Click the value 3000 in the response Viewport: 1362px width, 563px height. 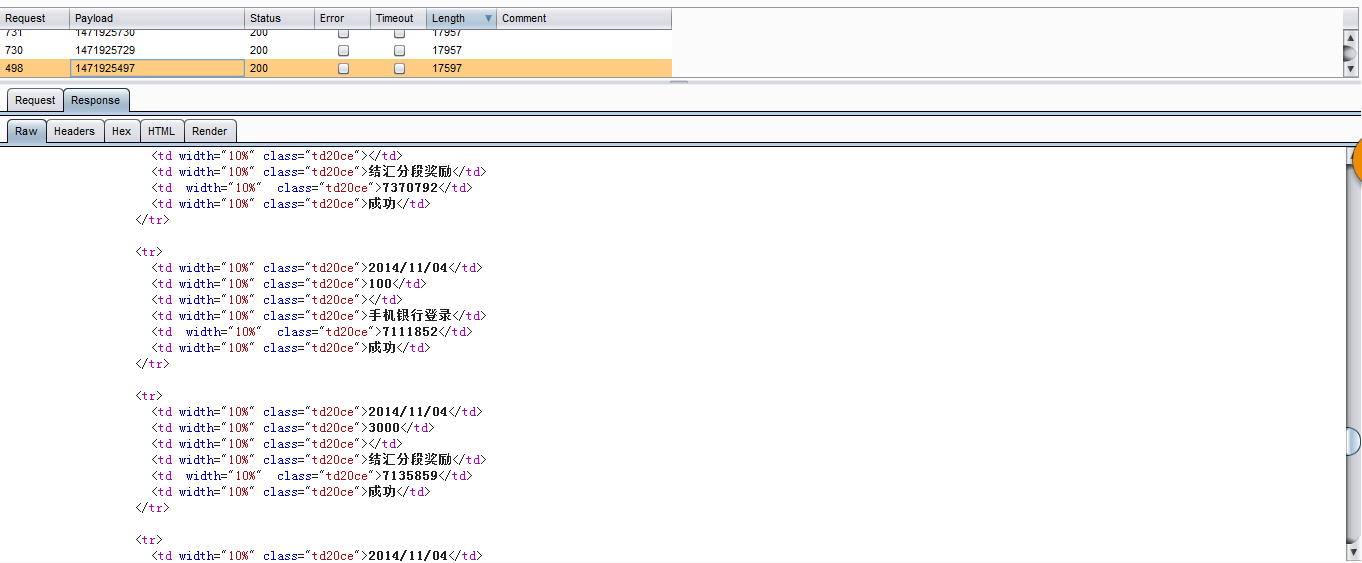tap(384, 428)
